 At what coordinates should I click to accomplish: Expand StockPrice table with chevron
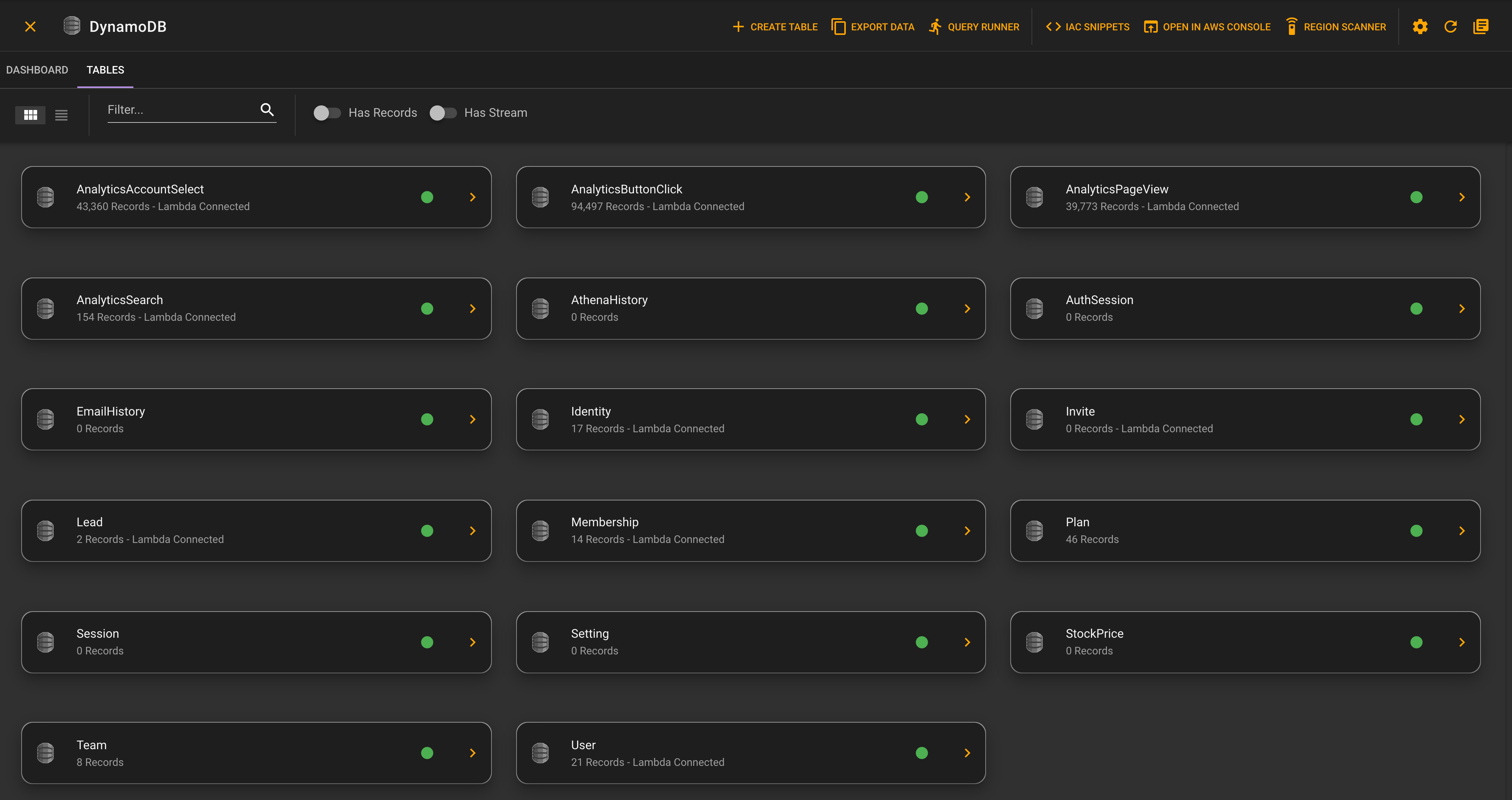[1462, 642]
